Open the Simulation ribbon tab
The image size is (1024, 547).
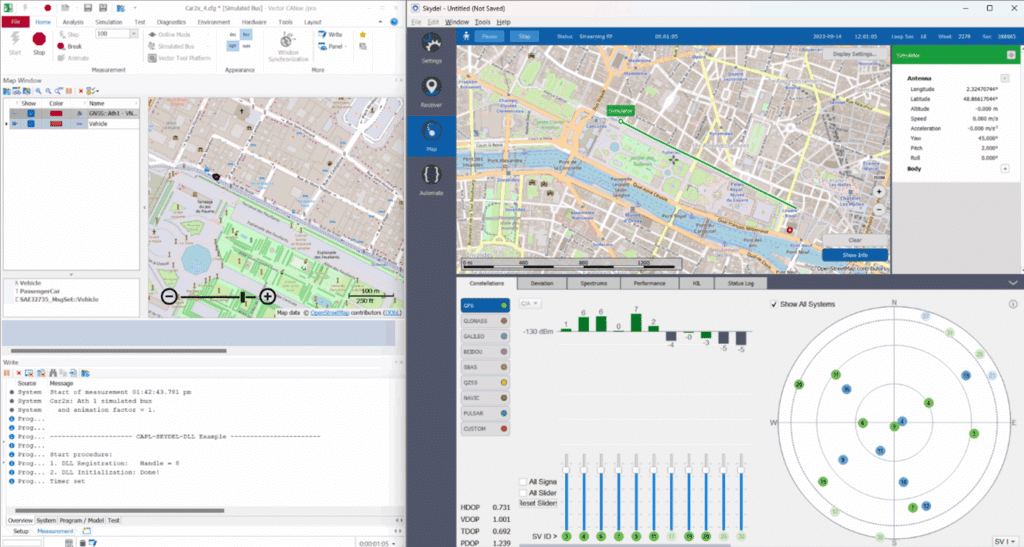click(110, 21)
